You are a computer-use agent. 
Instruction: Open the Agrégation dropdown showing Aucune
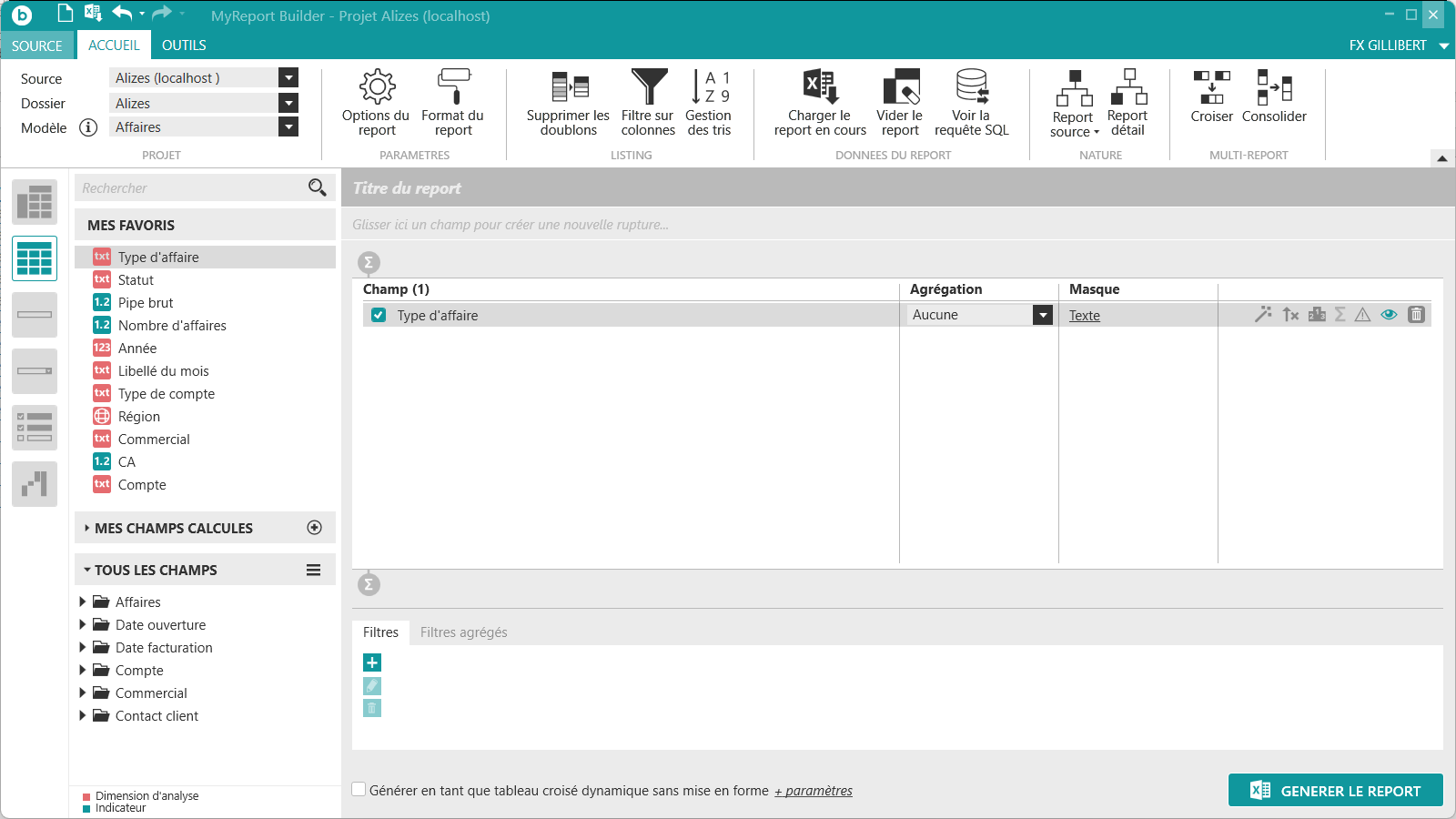[x=1043, y=315]
